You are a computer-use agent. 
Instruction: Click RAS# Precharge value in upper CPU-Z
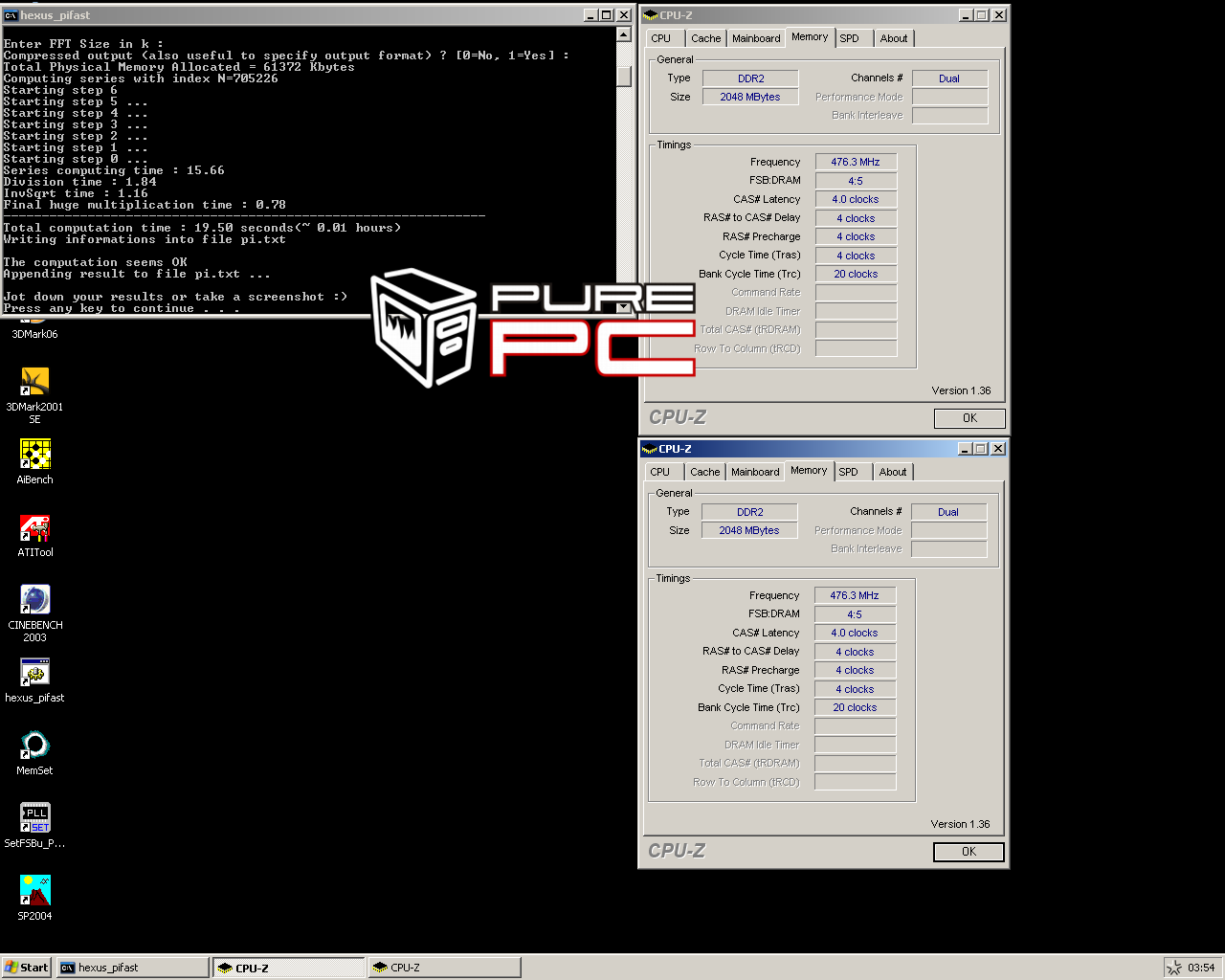856,236
